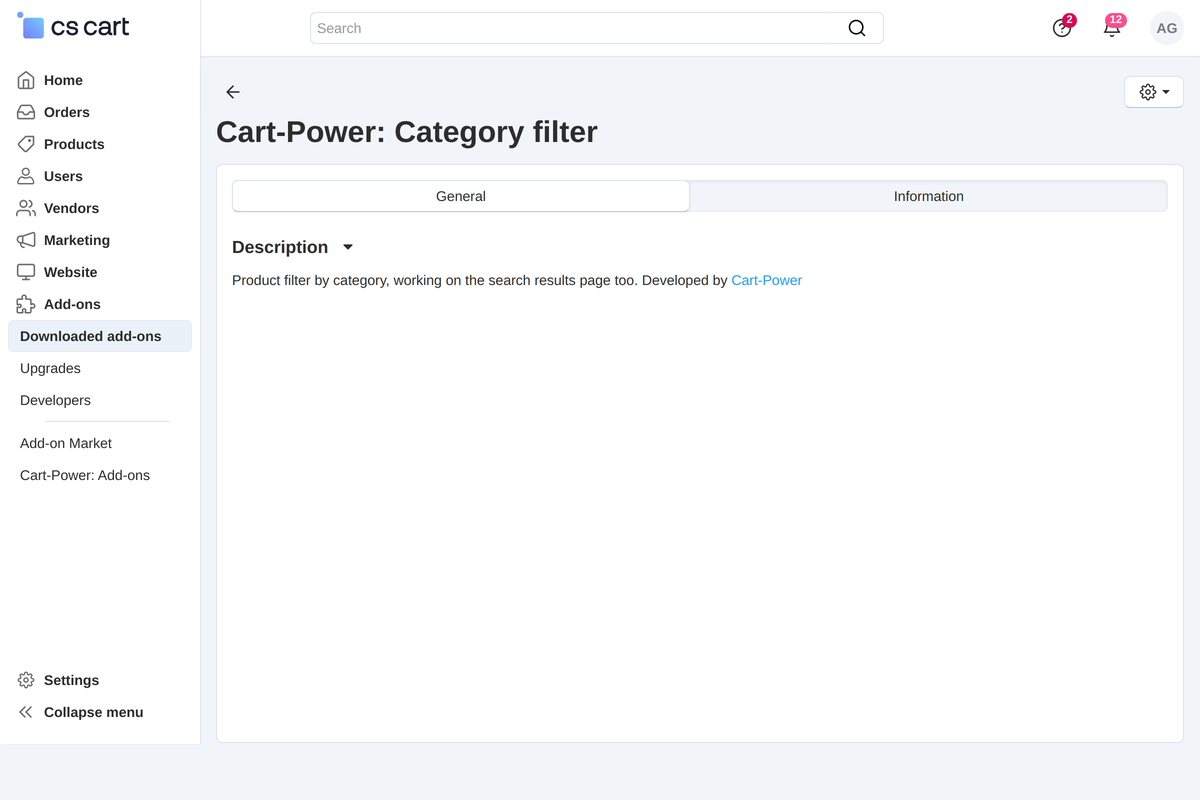Open the Upgrades page
This screenshot has width=1200, height=800.
pos(50,368)
